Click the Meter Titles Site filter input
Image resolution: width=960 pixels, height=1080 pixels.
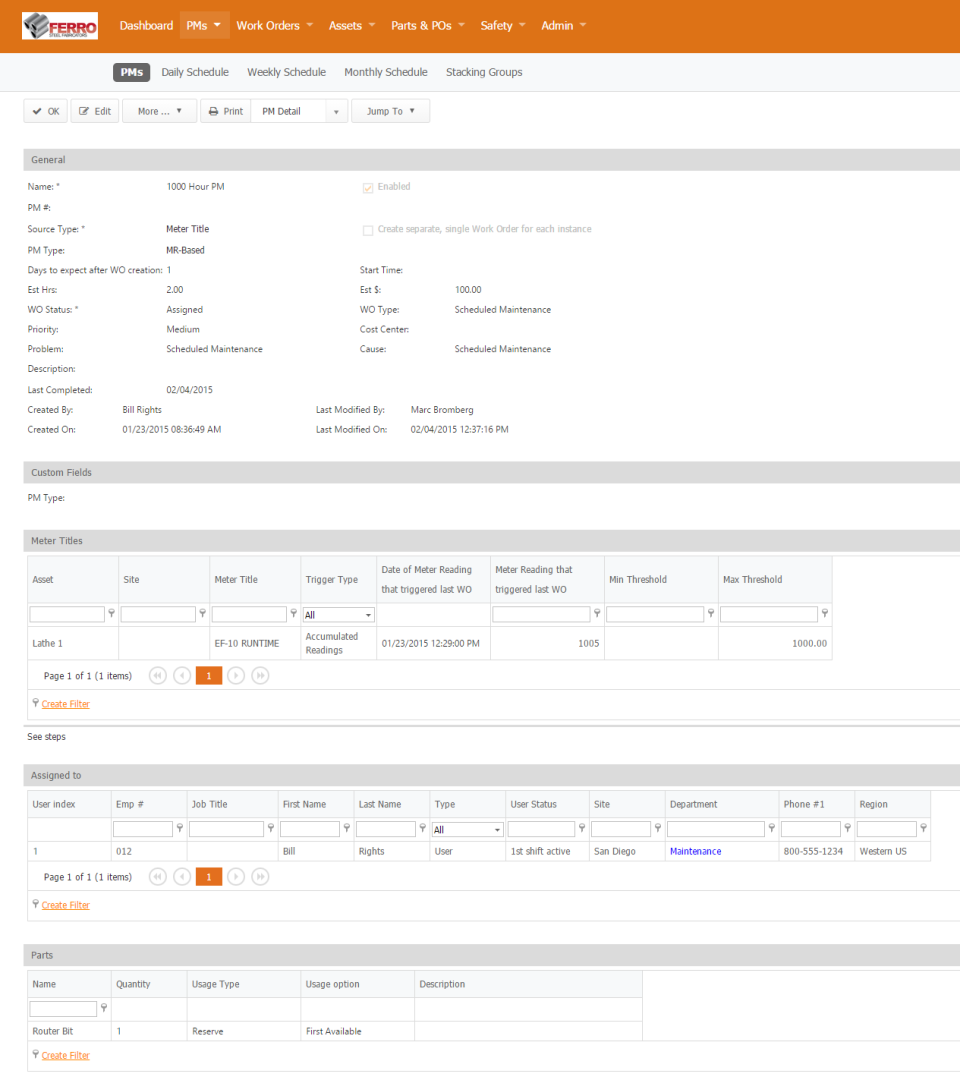(158, 614)
